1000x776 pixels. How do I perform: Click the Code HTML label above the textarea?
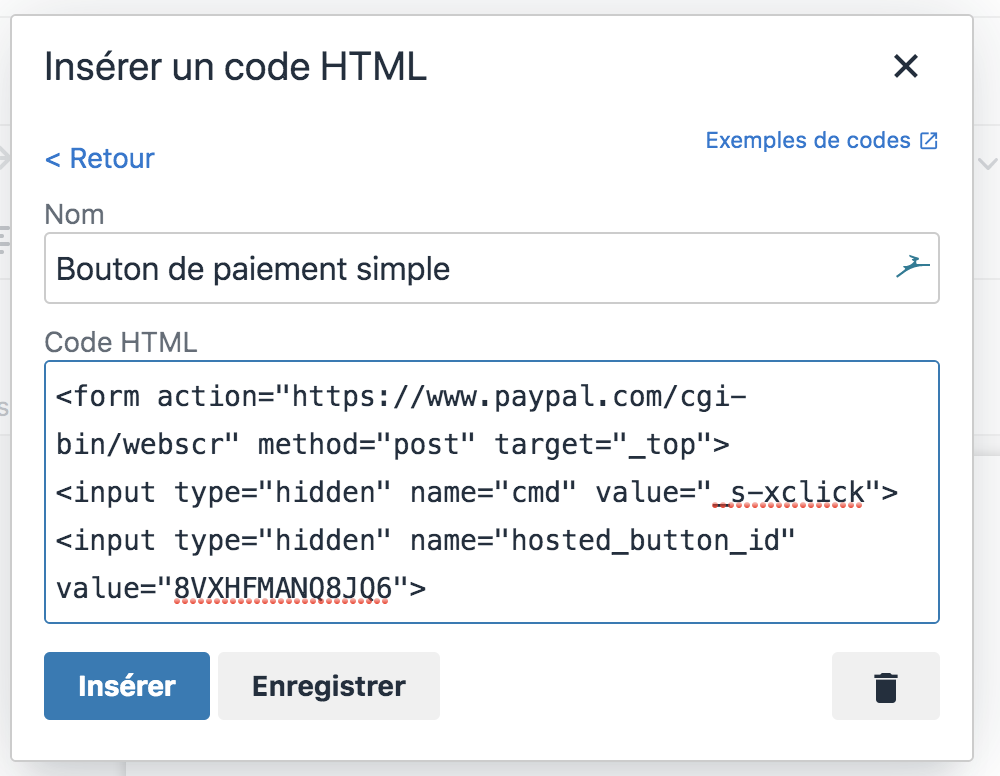point(121,342)
